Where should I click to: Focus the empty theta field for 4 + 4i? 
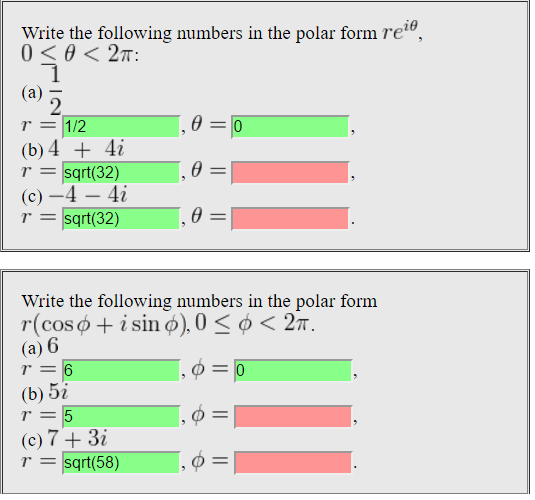290,173
